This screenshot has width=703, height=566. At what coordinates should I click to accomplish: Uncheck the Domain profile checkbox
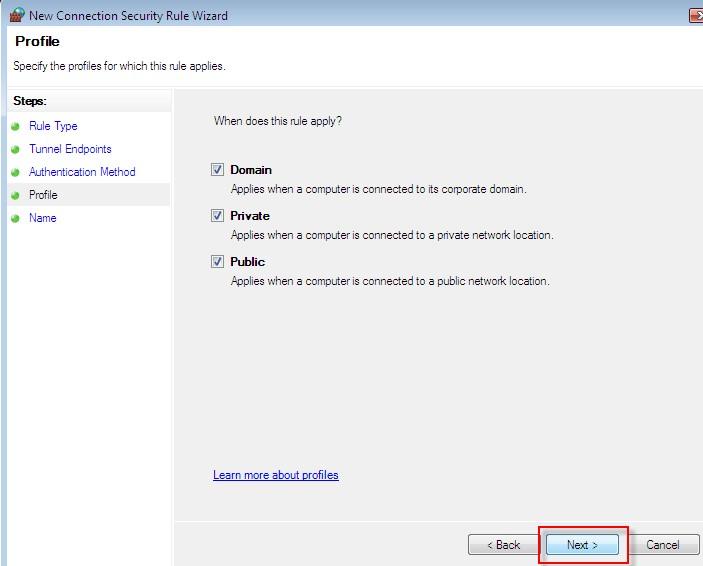[217, 170]
